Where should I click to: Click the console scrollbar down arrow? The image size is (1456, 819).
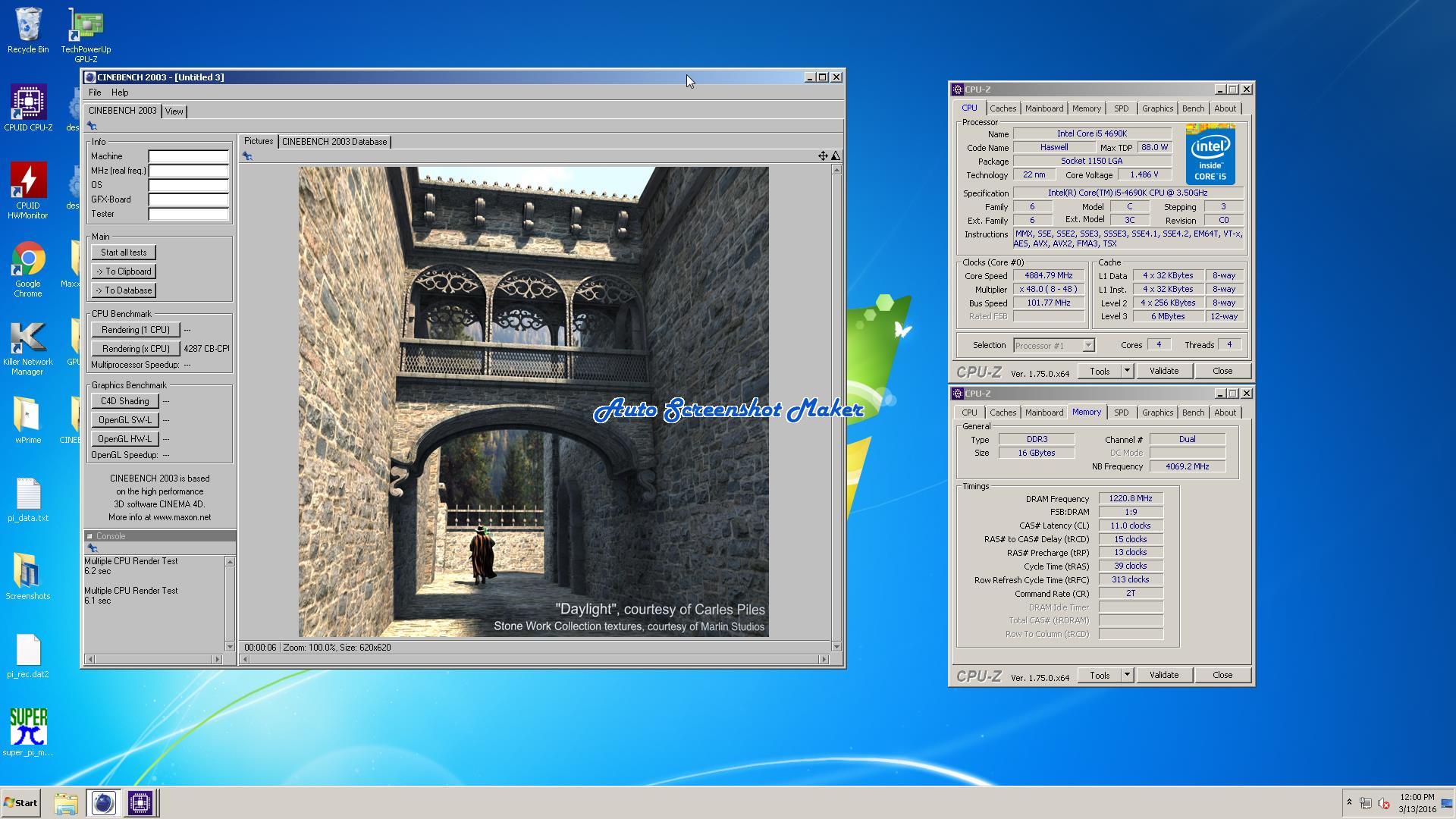[230, 647]
